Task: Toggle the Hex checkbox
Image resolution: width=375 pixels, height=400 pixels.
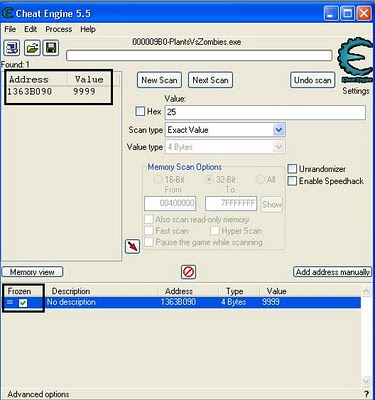Action: [x=140, y=111]
